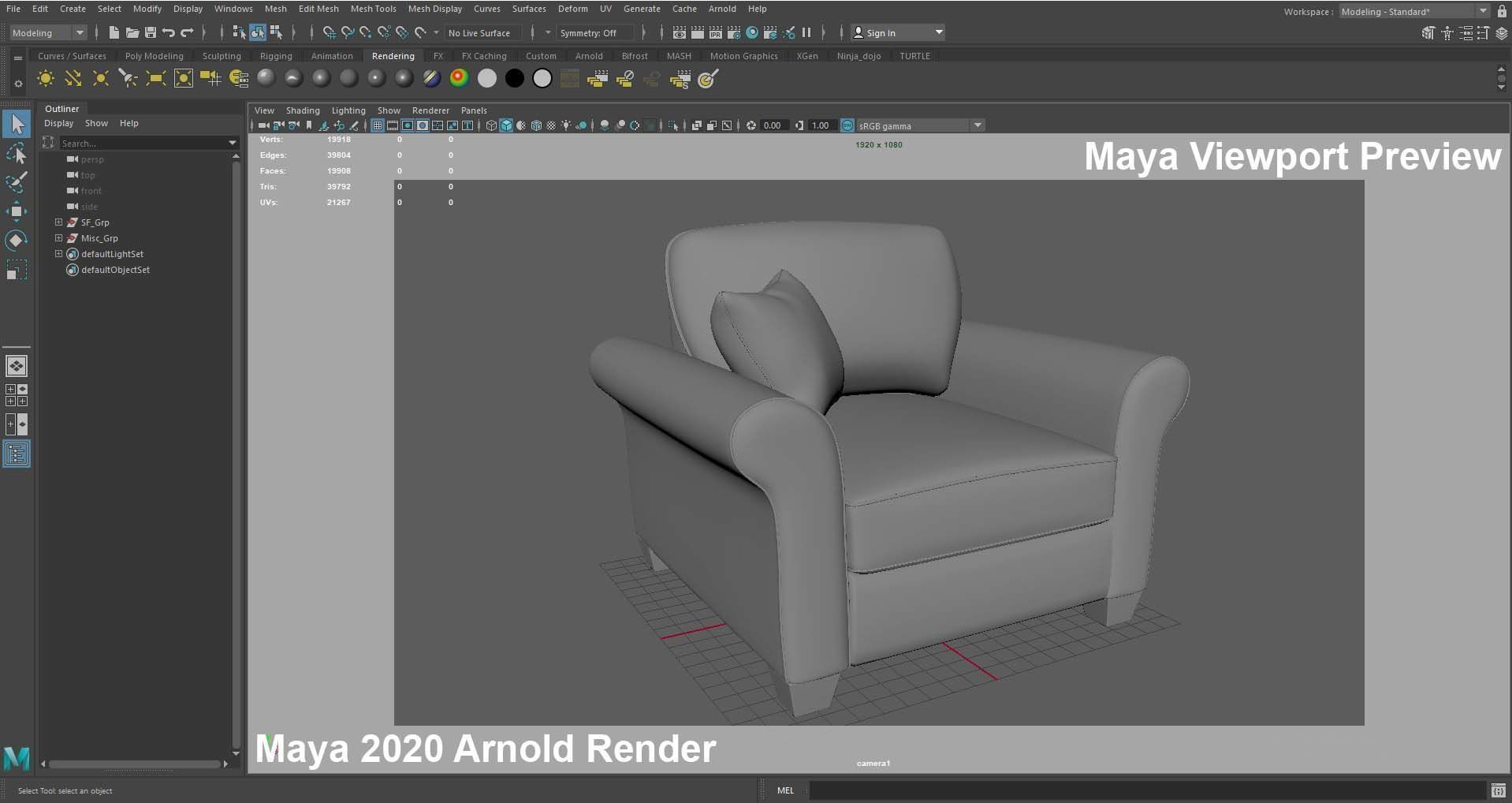1512x803 pixels.
Task: Activate the Paint Selection tool
Action: 17,182
